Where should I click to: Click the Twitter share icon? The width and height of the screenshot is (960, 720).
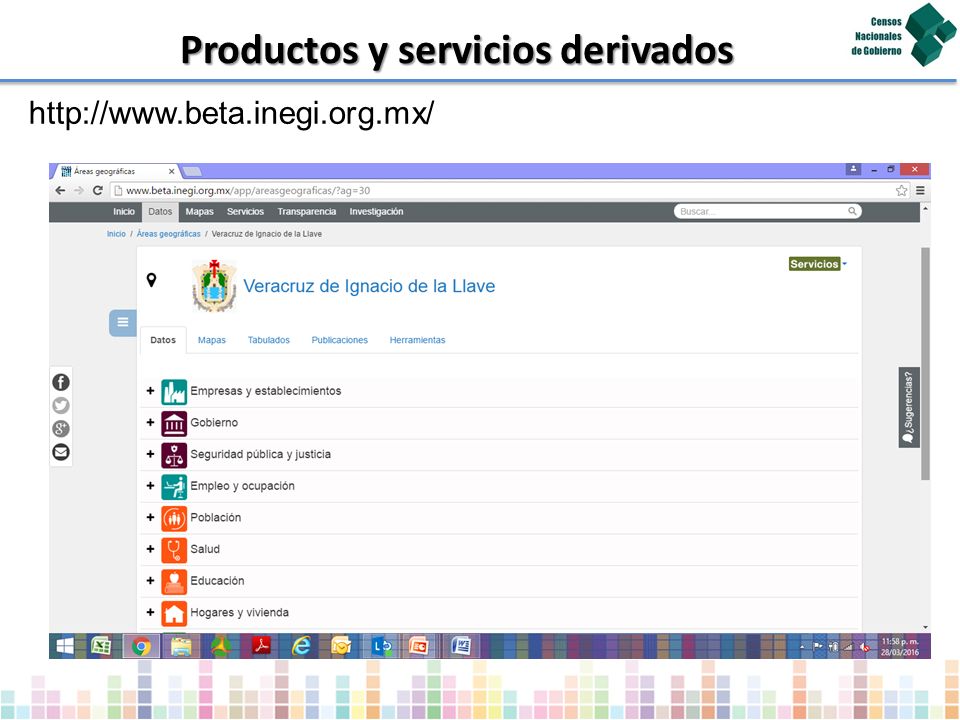pyautogui.click(x=61, y=406)
